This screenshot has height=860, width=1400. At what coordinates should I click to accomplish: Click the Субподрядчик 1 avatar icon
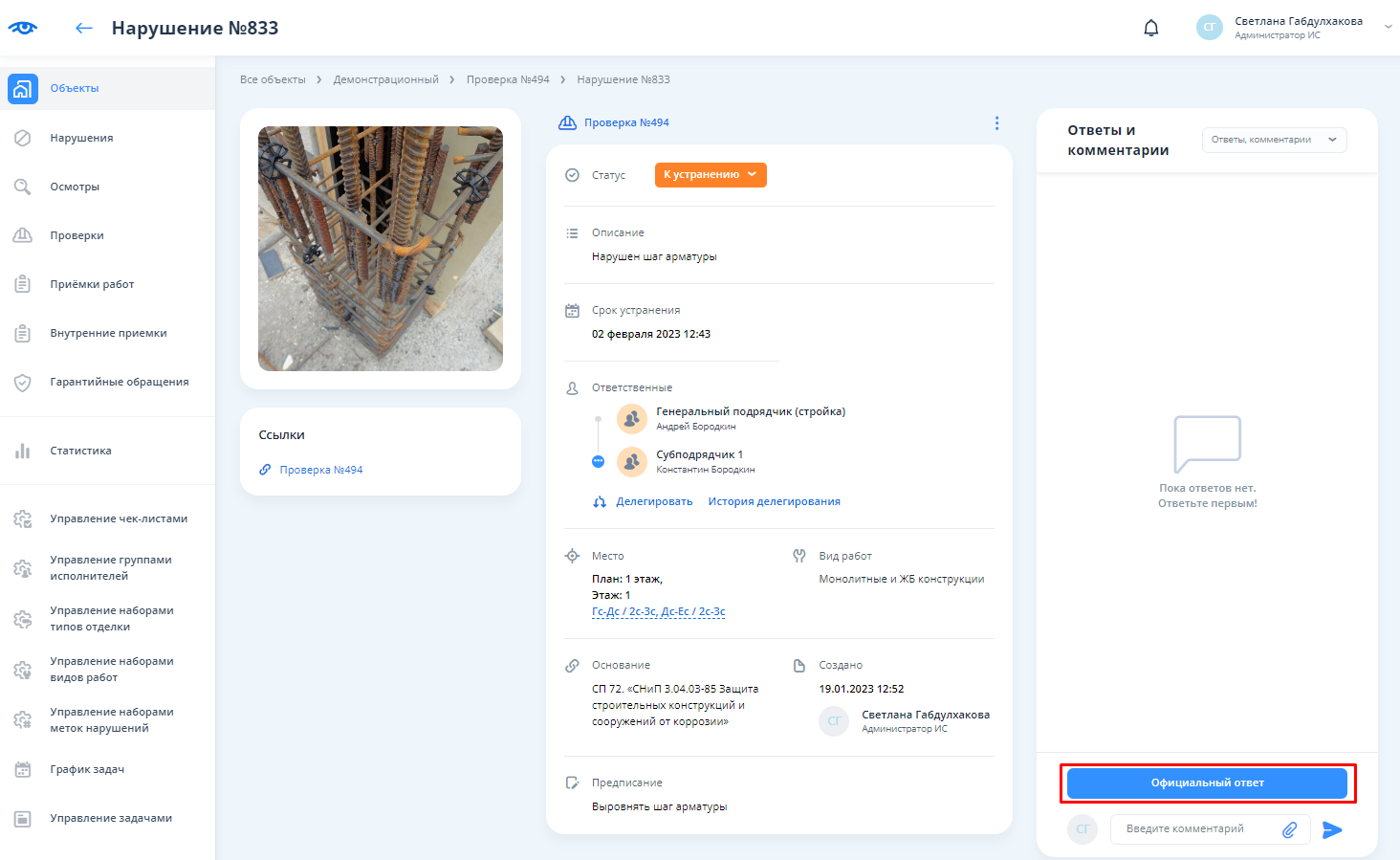click(x=632, y=462)
